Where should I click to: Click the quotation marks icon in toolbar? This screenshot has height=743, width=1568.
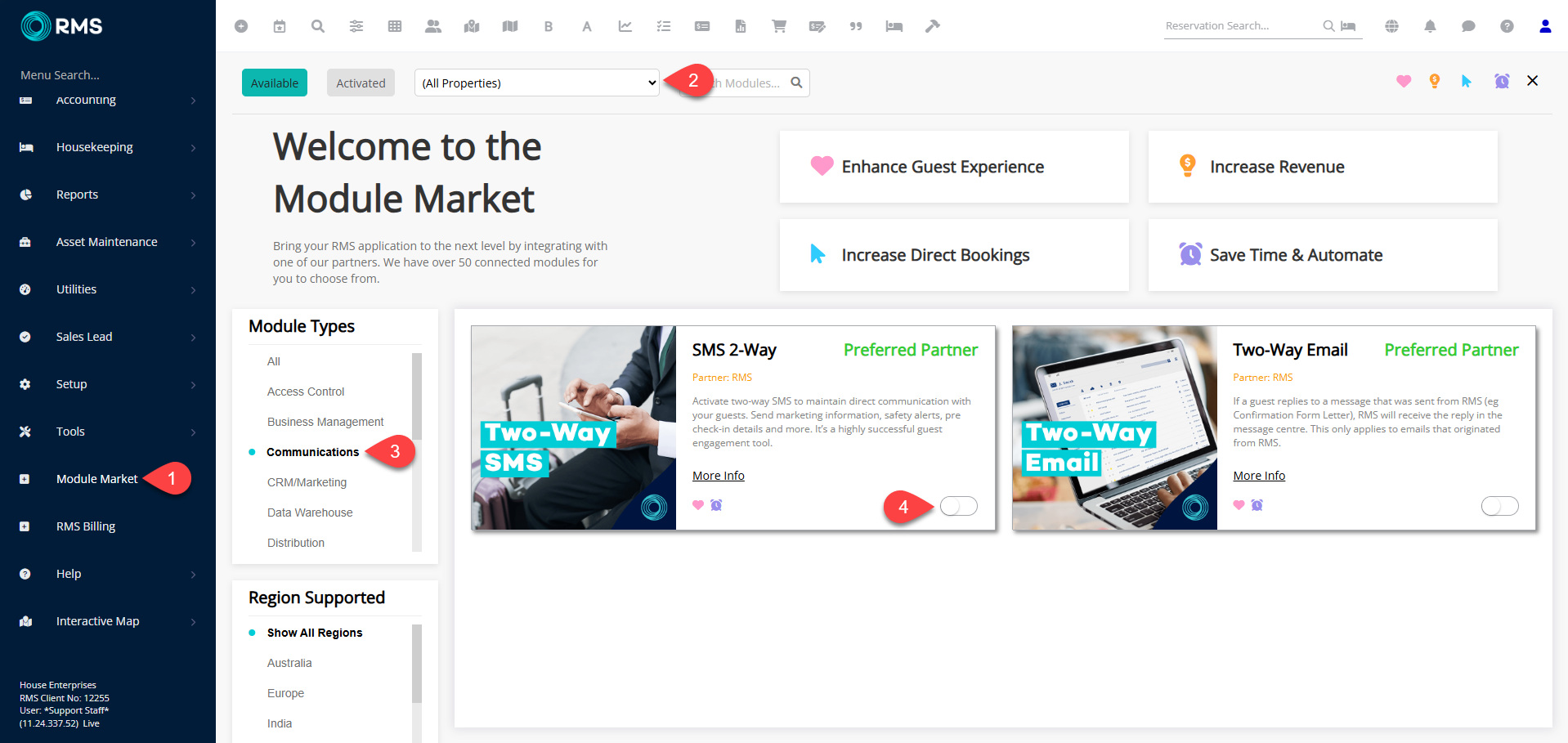856,26
